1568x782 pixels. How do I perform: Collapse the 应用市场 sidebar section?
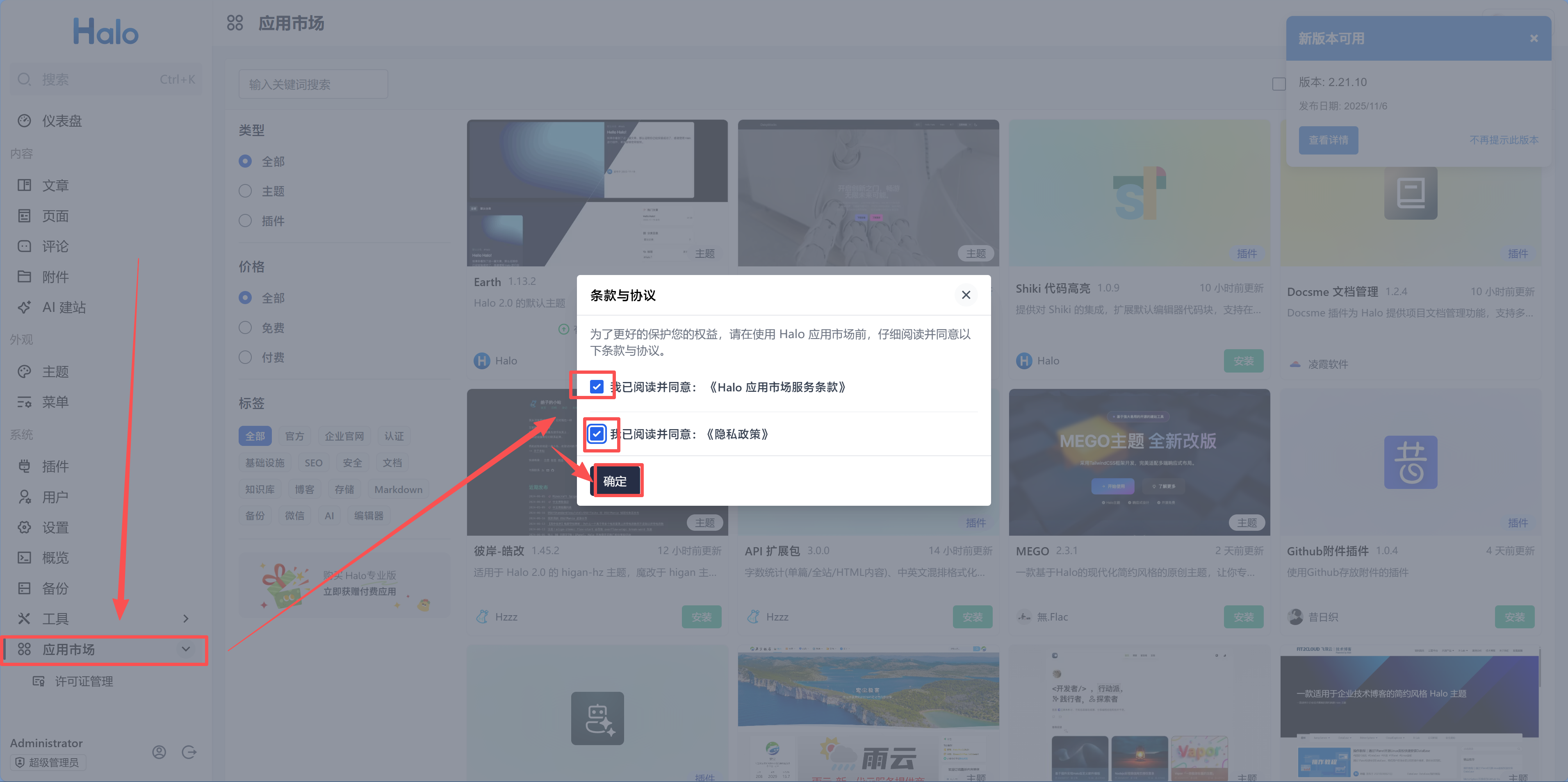[186, 649]
